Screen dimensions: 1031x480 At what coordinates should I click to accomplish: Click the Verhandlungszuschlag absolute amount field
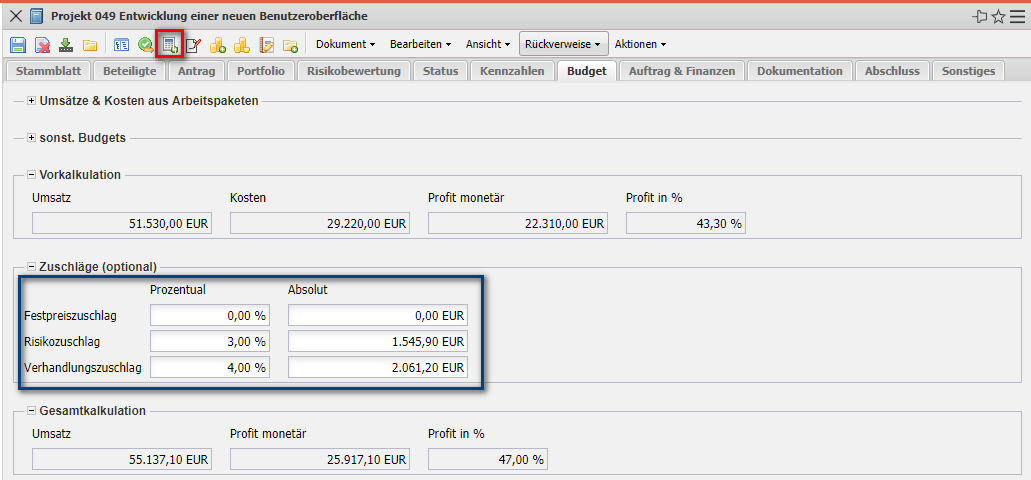[378, 368]
